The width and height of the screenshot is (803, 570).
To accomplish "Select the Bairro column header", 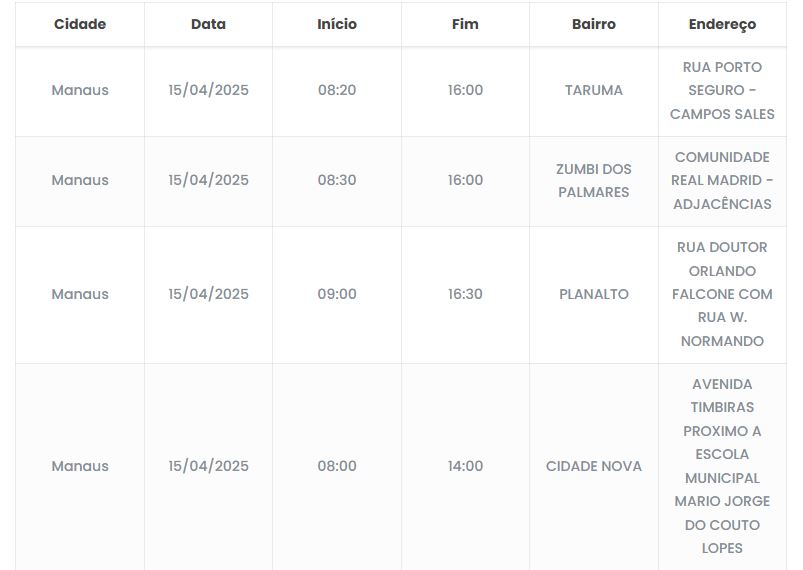I will point(594,24).
